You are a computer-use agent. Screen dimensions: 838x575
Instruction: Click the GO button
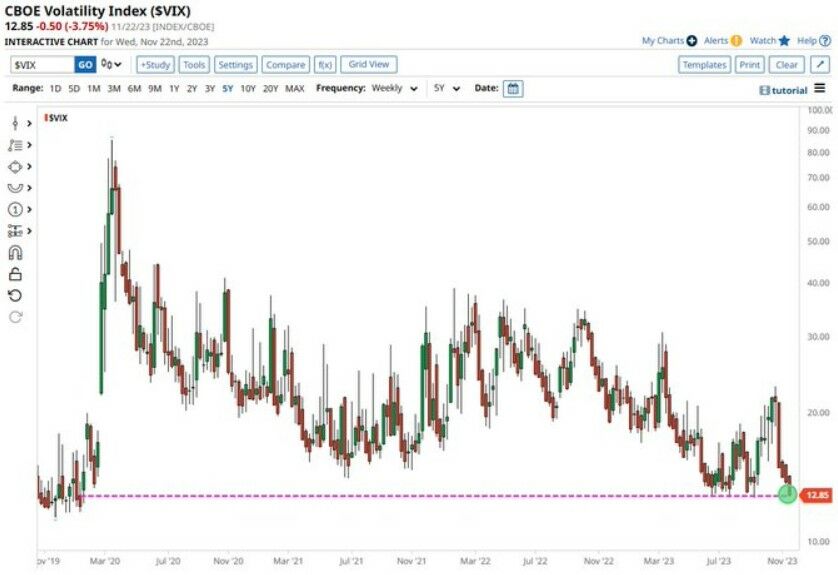tap(85, 65)
